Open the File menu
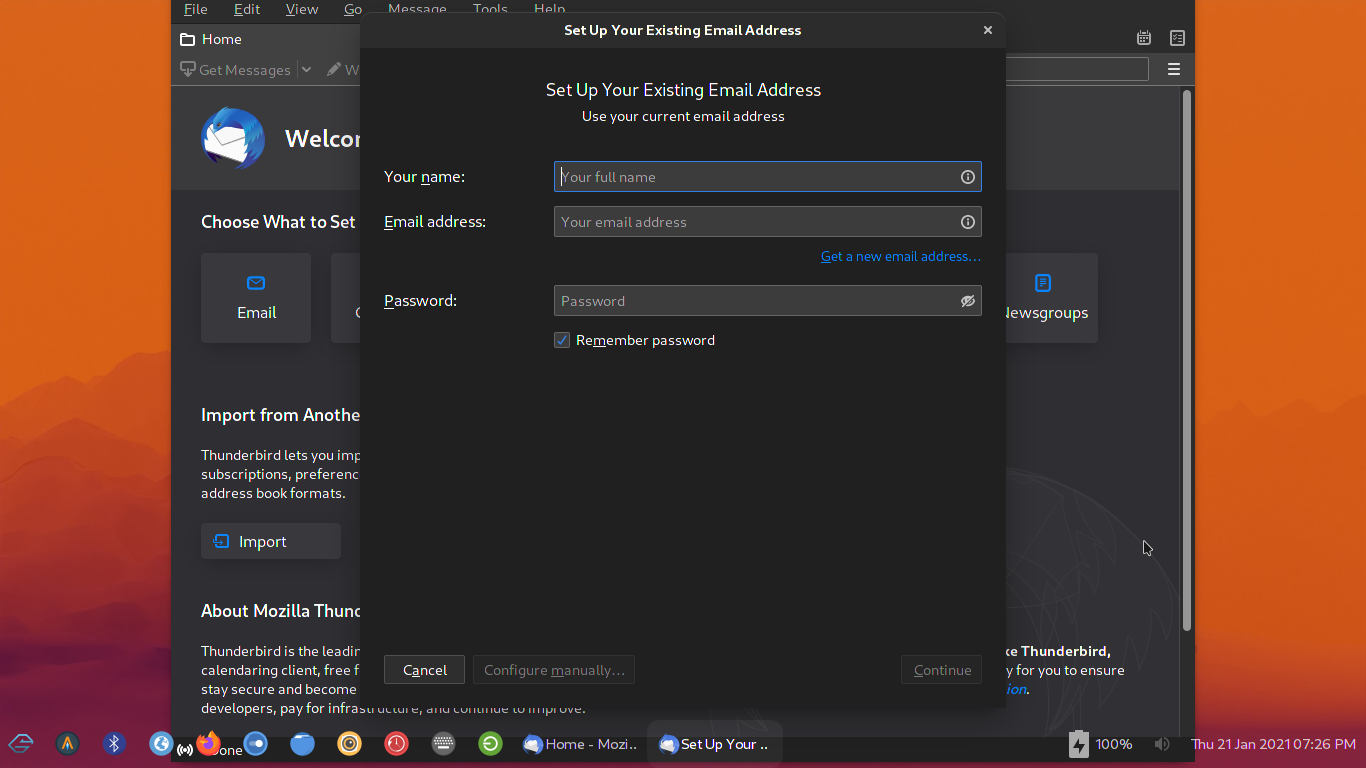 (x=196, y=9)
